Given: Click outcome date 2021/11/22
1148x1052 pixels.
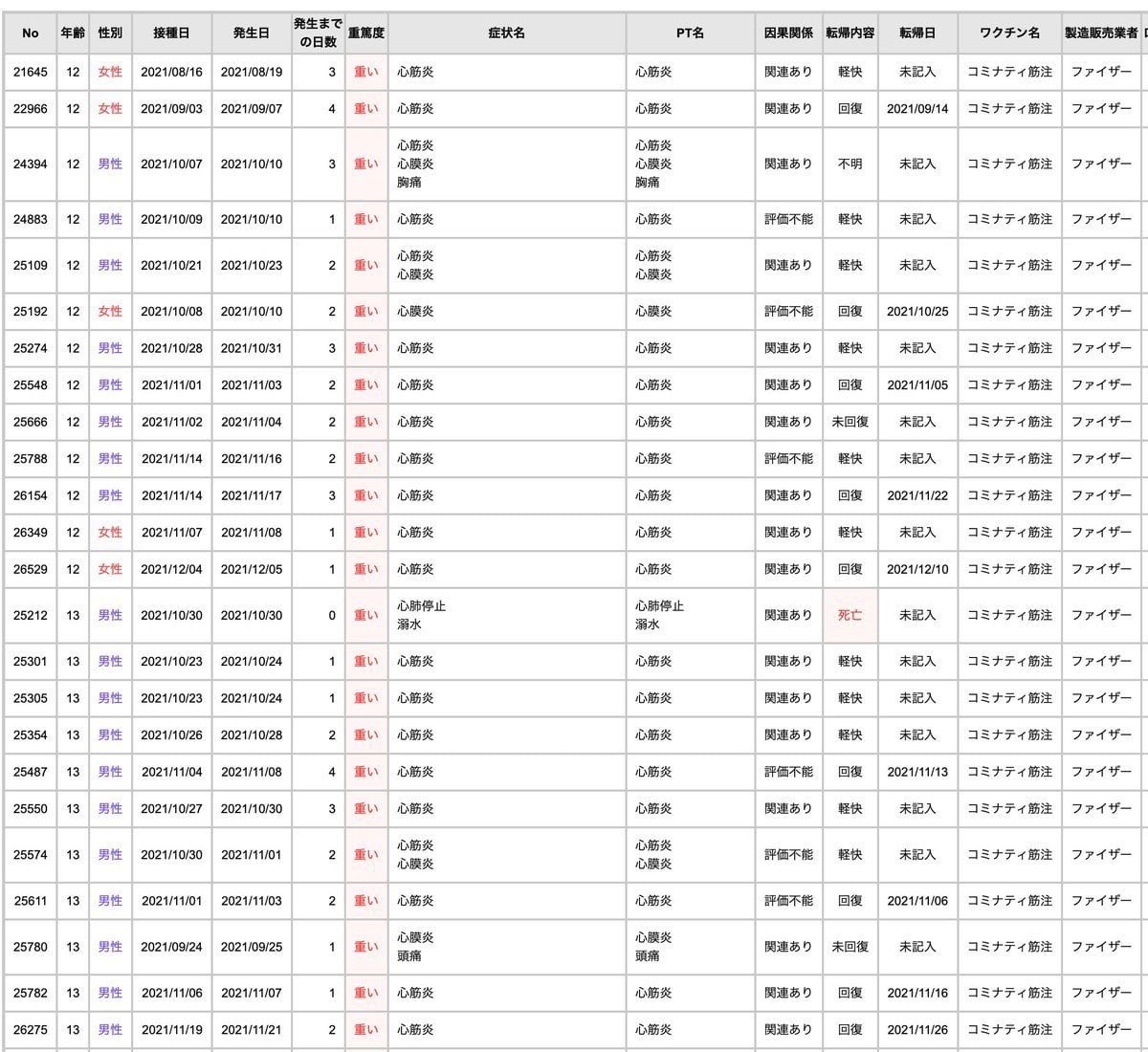Looking at the screenshot, I should (917, 495).
